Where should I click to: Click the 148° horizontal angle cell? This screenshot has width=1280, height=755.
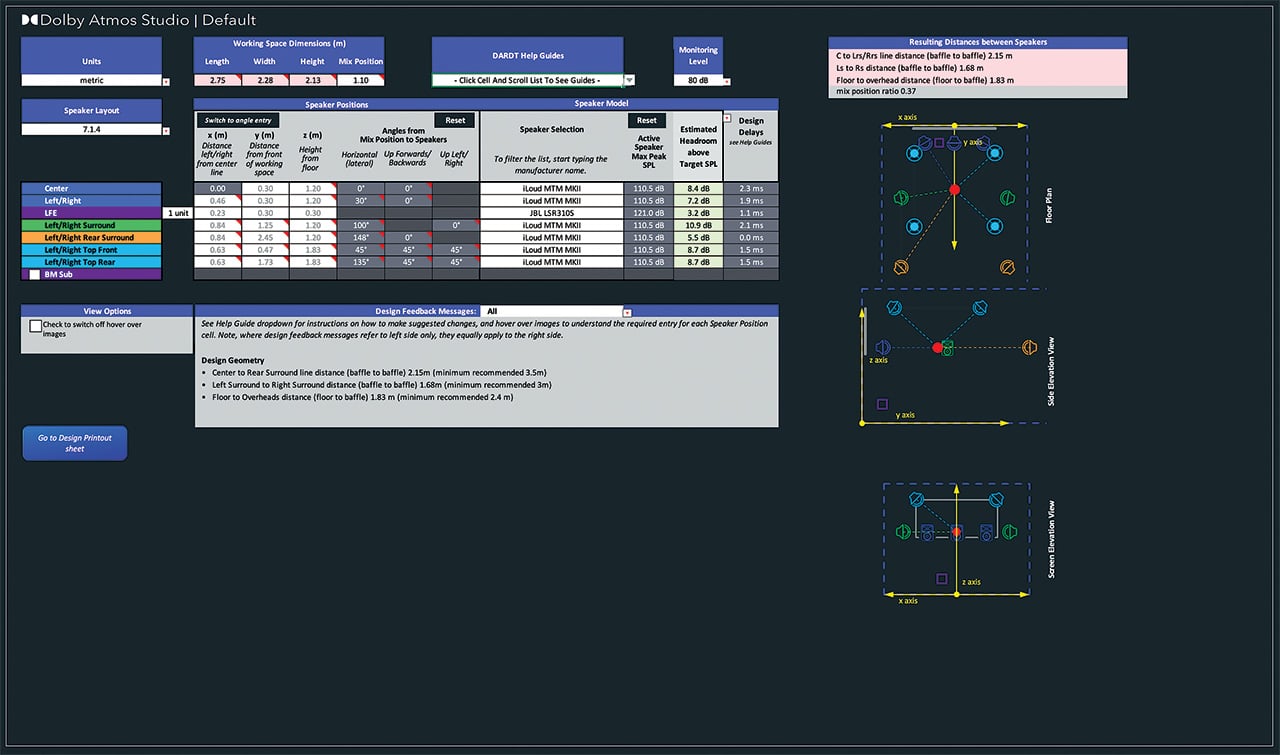pos(360,237)
